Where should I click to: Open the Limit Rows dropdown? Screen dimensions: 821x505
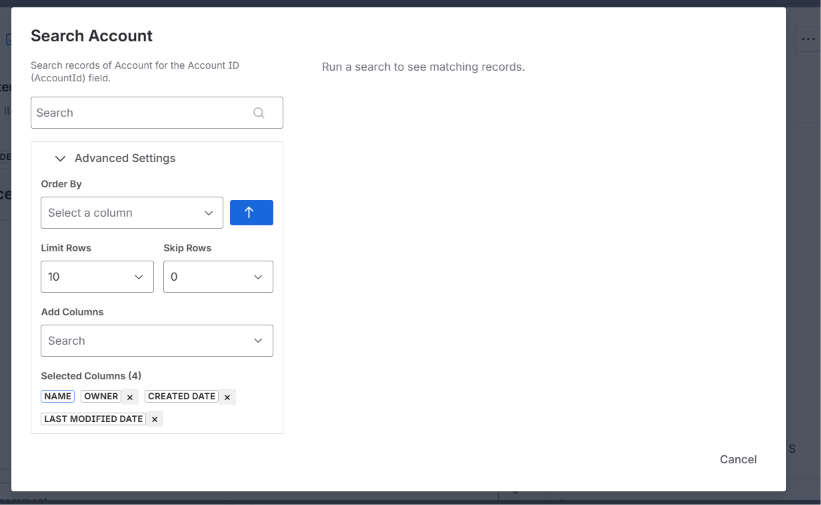[x=97, y=277]
